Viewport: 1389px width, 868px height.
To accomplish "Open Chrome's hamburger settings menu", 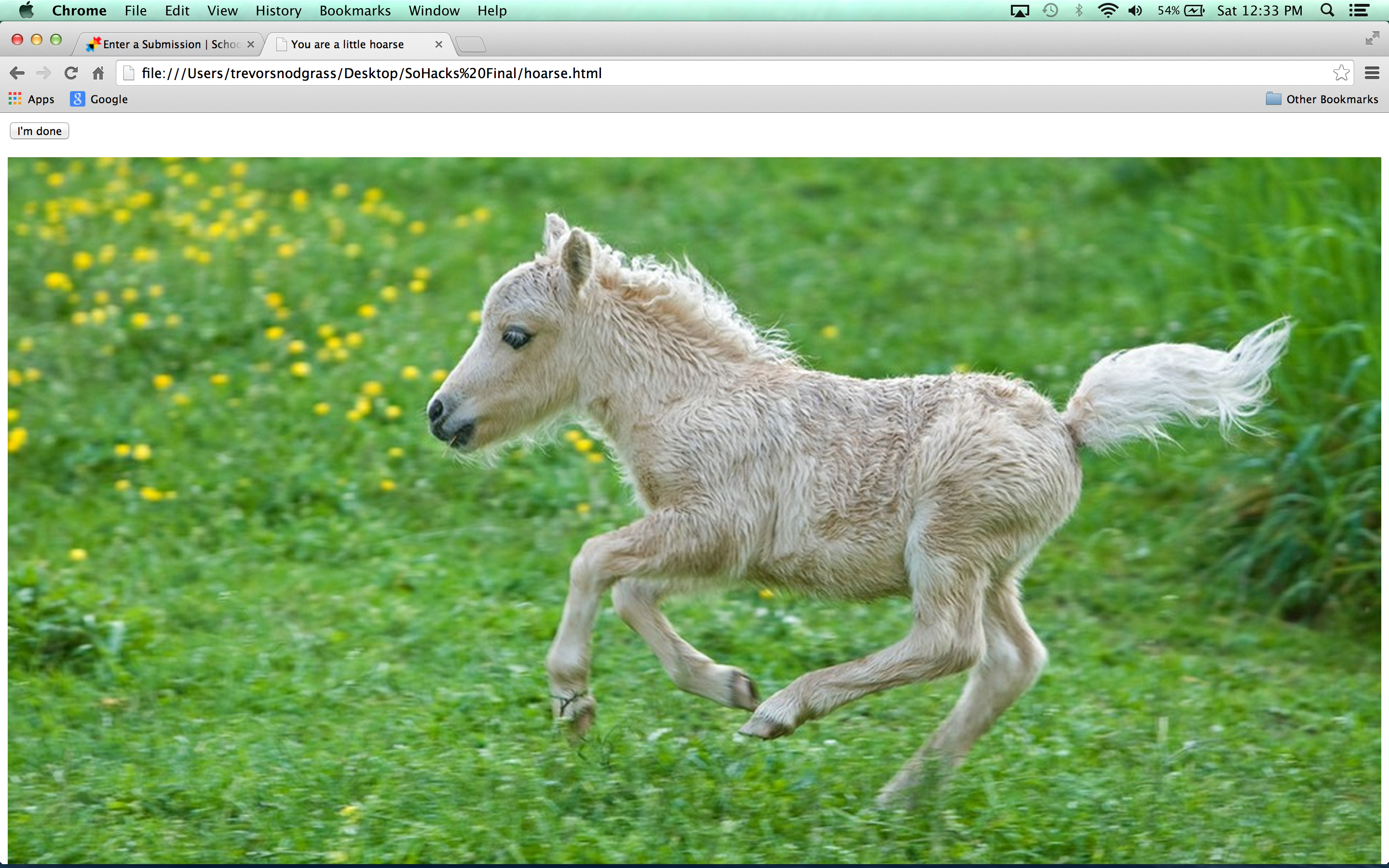I will point(1372,73).
